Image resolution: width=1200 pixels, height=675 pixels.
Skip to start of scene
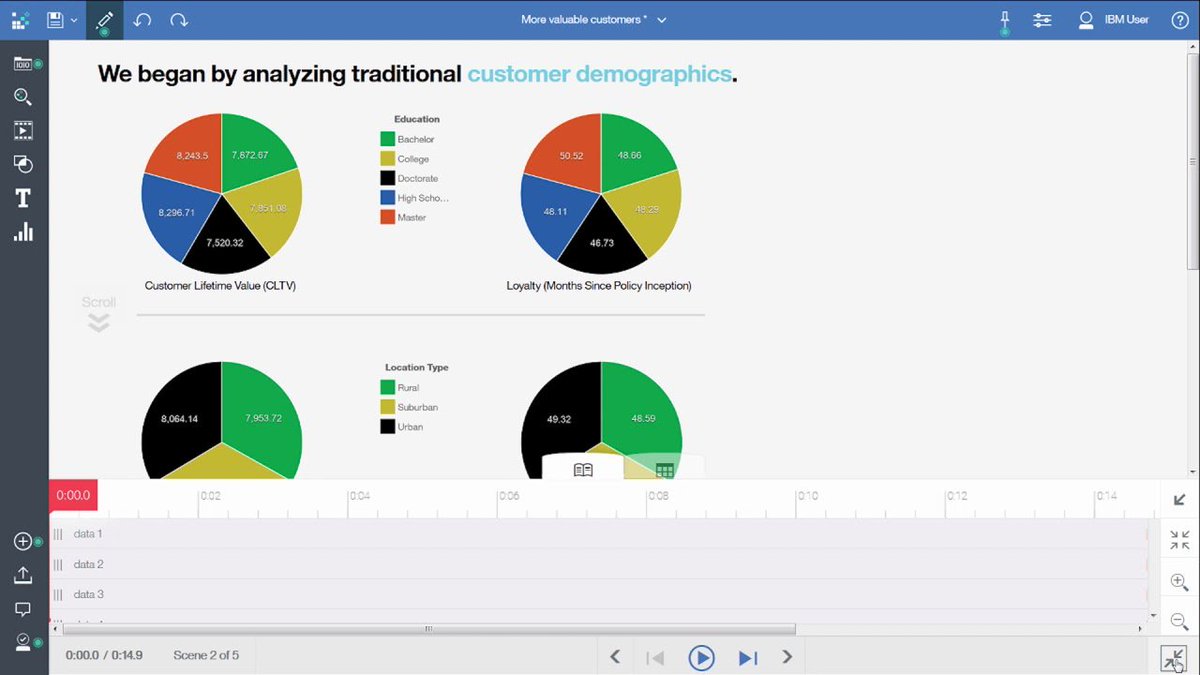click(655, 658)
